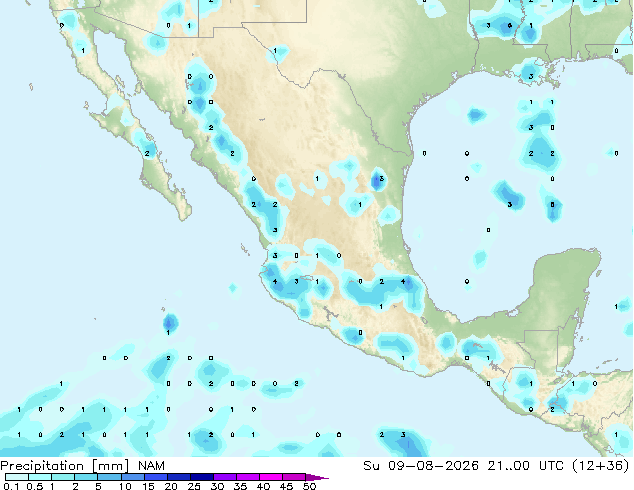Click the legend label "0.5"

click(34, 486)
